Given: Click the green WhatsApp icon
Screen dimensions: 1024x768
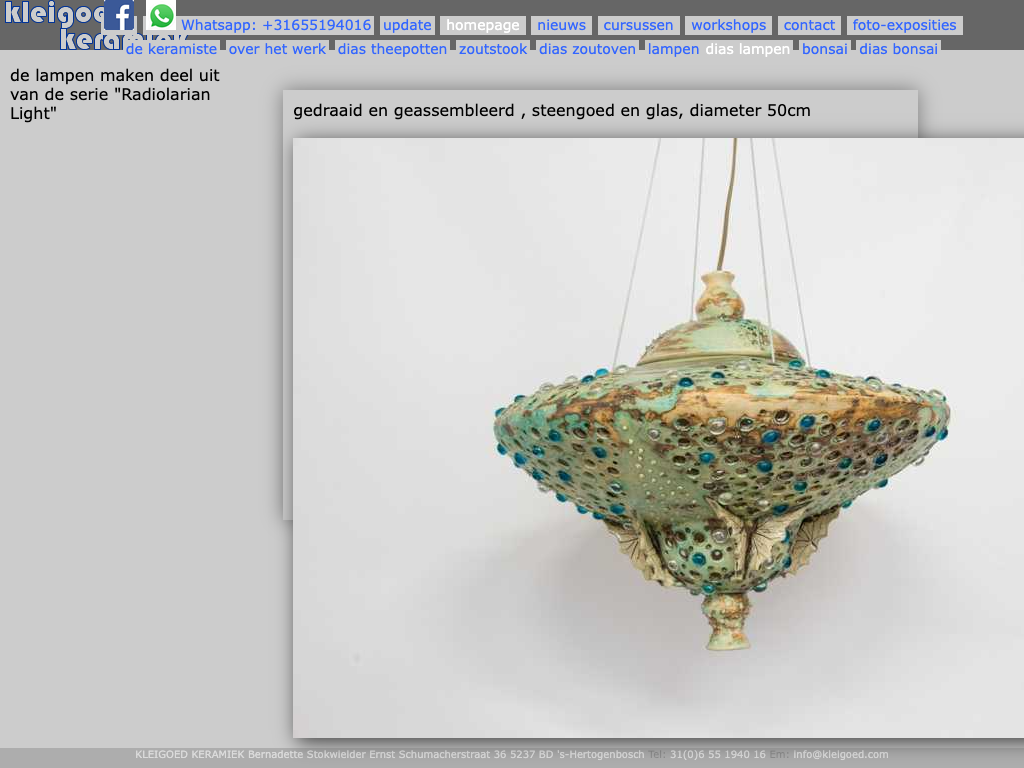Looking at the screenshot, I should coord(161,16).
